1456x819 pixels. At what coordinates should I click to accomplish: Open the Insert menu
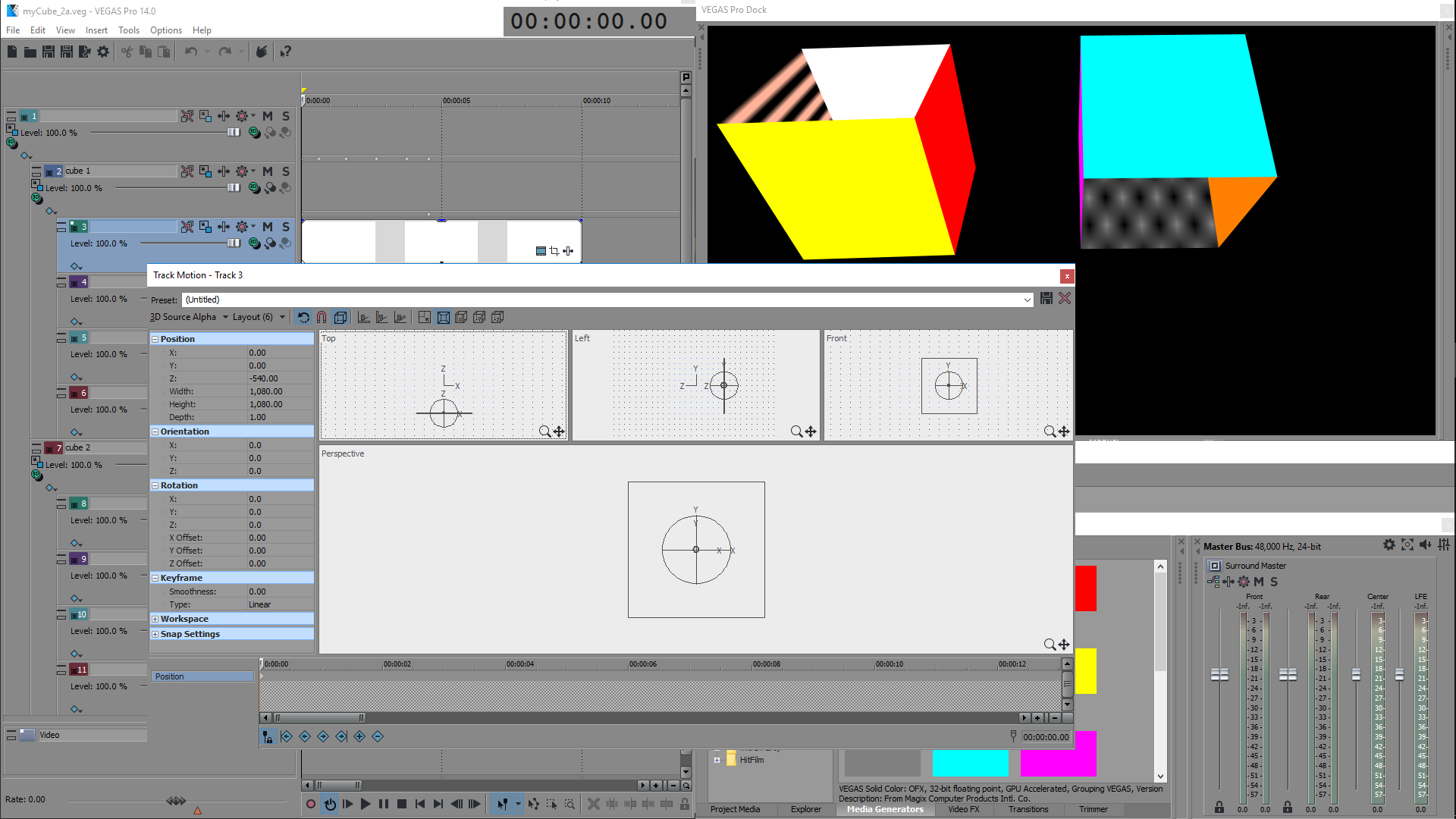coord(96,30)
